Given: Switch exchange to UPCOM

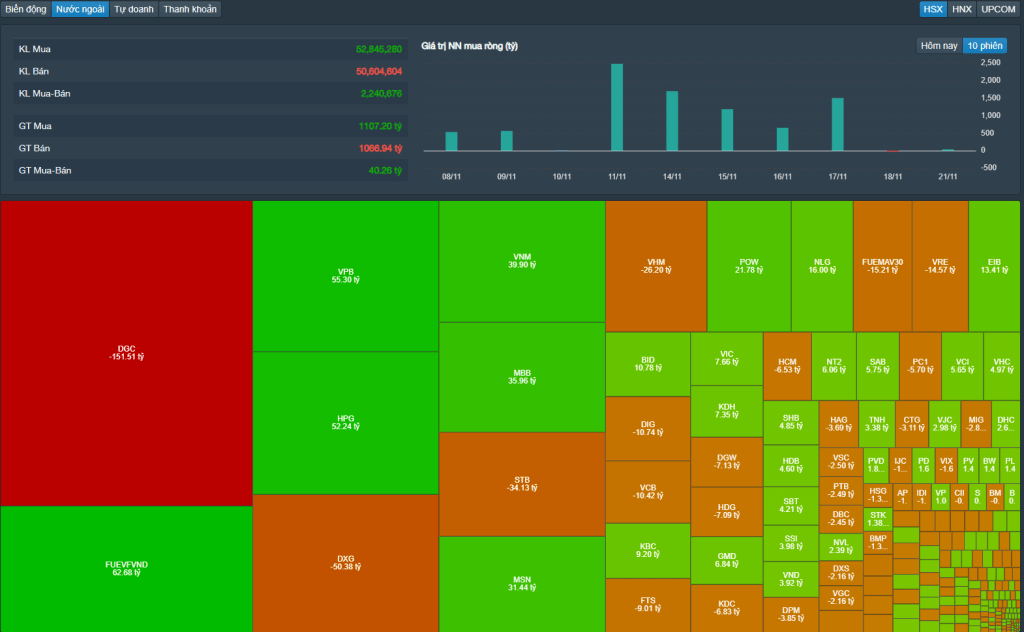Looking at the screenshot, I should (x=998, y=9).
